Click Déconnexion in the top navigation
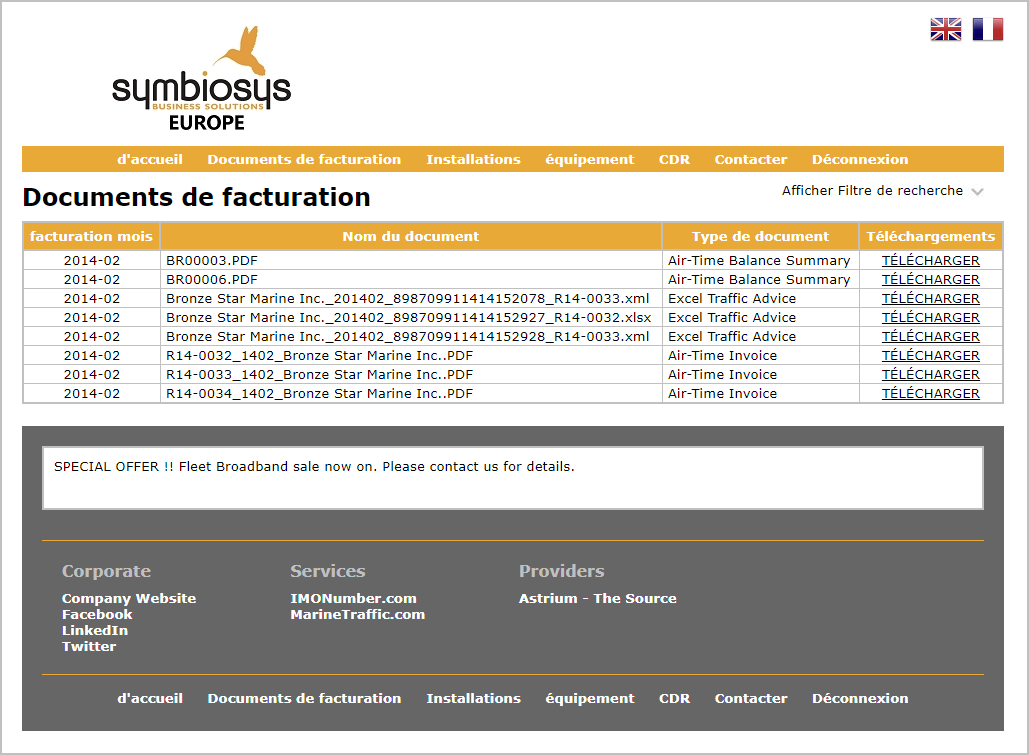 tap(859, 160)
